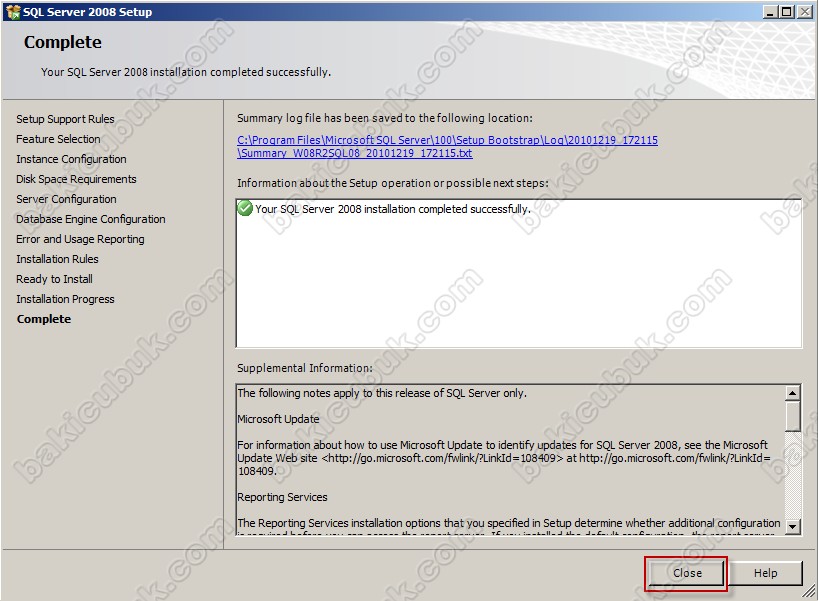Open the summary log file link
The height and width of the screenshot is (601, 818).
pyautogui.click(x=447, y=147)
